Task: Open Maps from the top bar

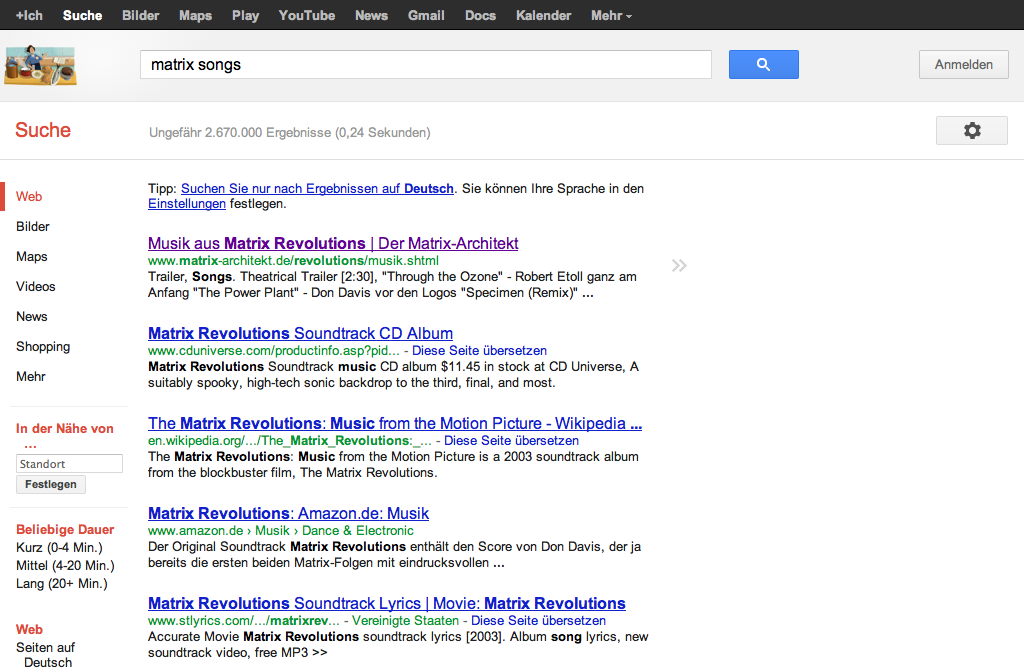Action: tap(195, 15)
